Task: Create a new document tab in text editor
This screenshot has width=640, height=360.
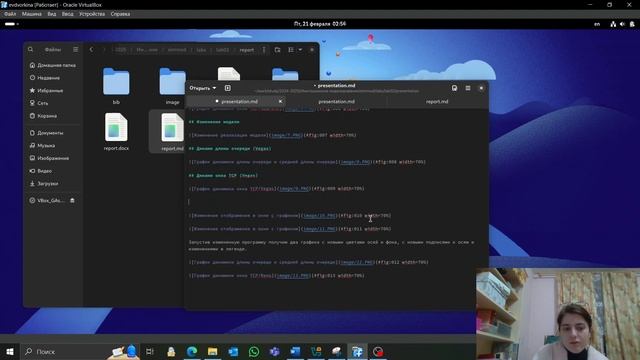Action: coord(228,88)
